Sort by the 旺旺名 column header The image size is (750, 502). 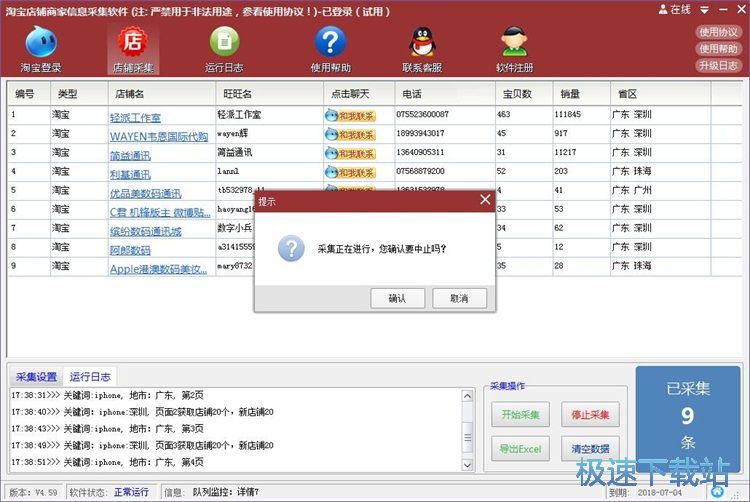pos(269,94)
